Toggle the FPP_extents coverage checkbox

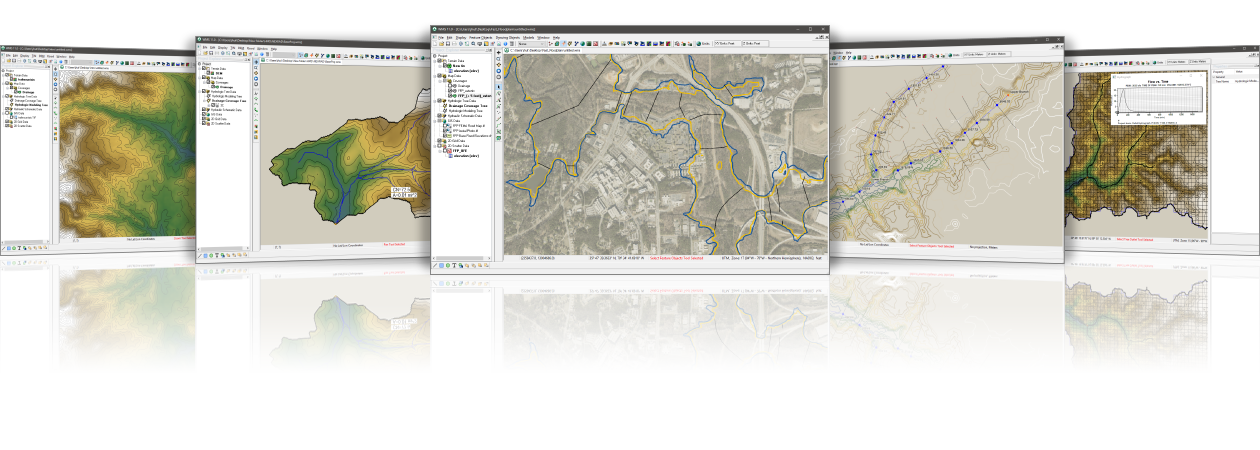click(450, 91)
